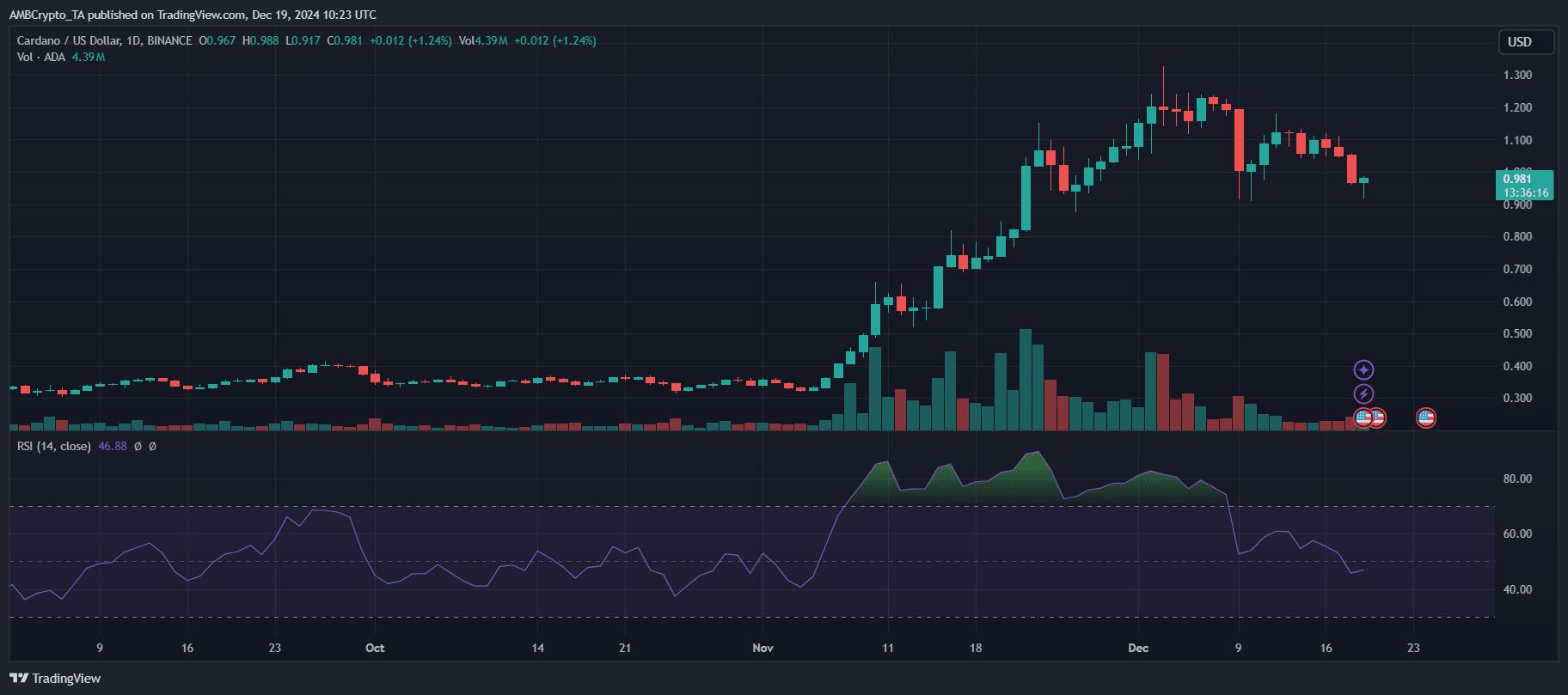
Task: Click the 40.00 RSI axis label
Action: pyautogui.click(x=1517, y=589)
